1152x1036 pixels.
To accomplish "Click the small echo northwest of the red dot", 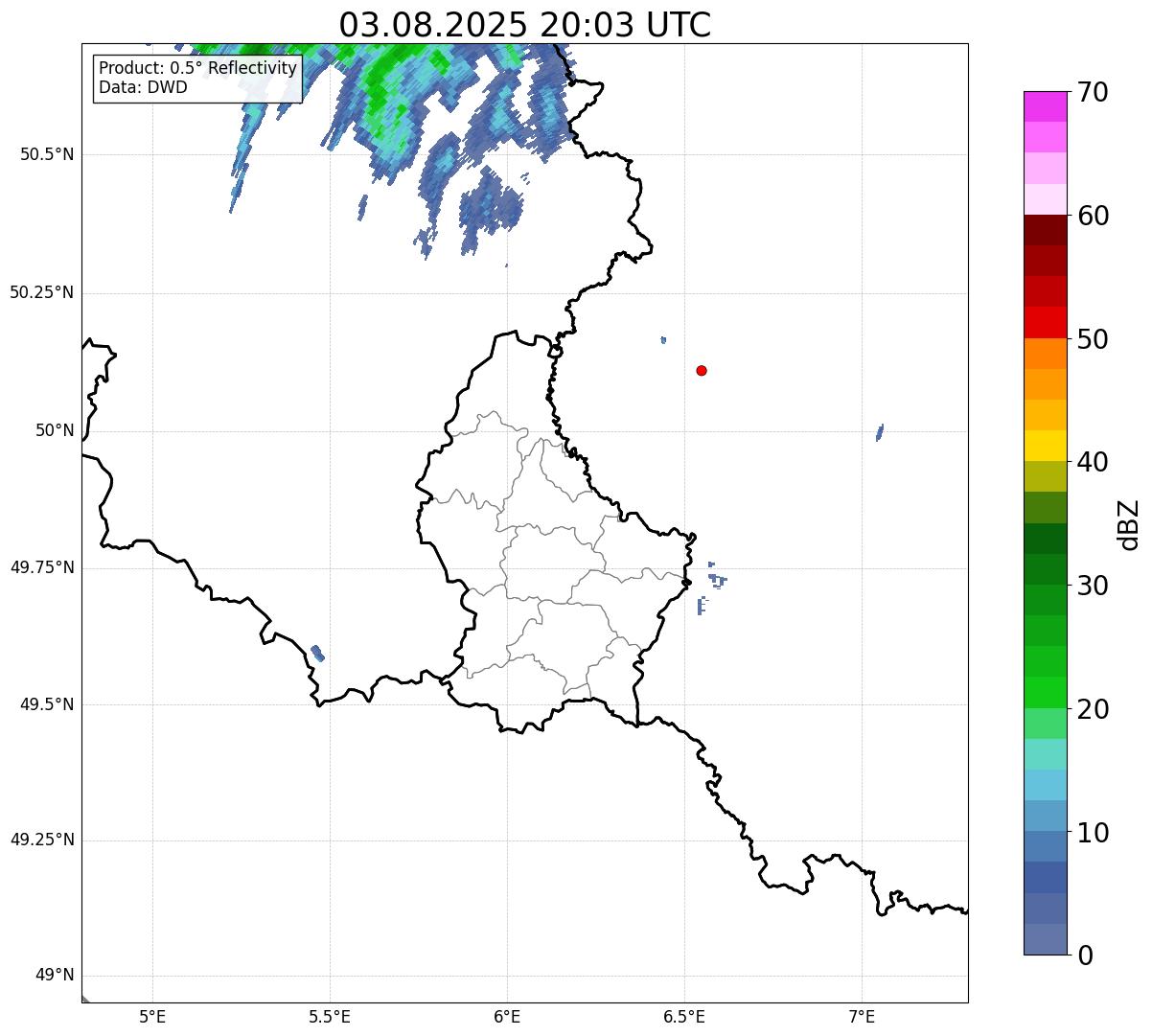I will tap(663, 339).
